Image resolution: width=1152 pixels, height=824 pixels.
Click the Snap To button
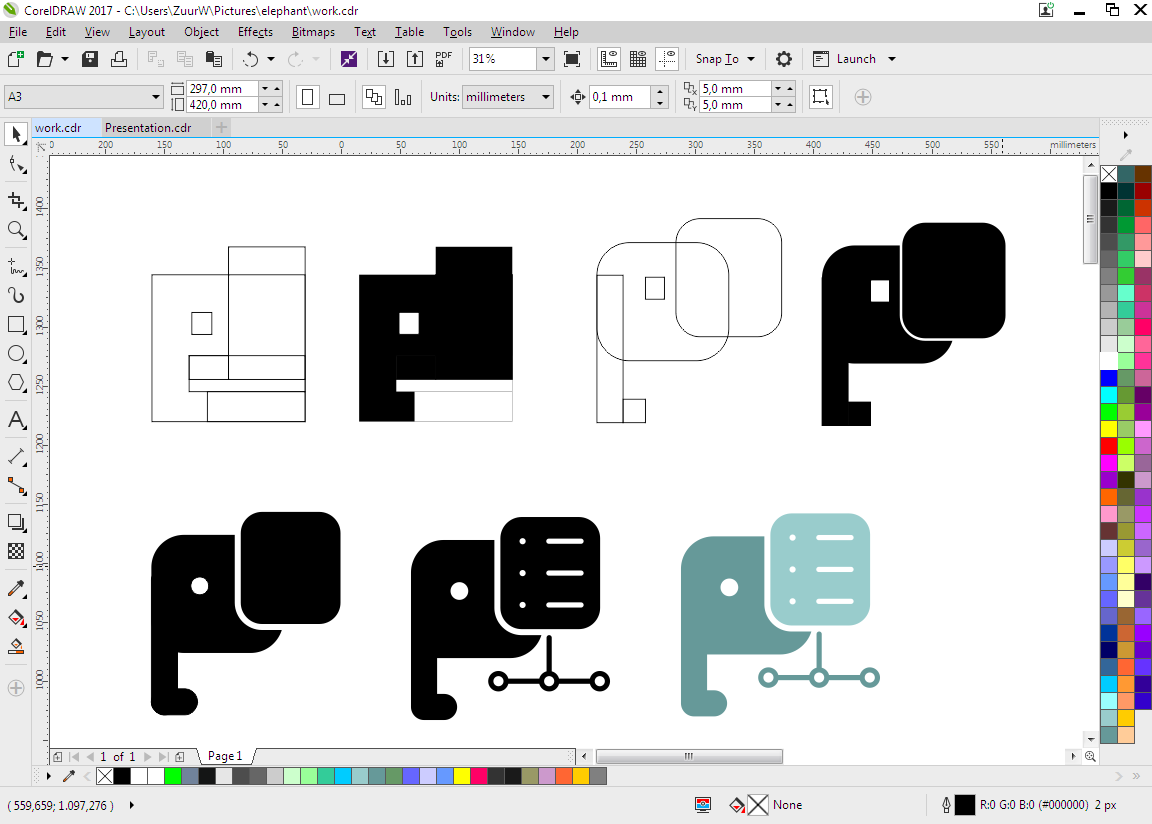717,59
